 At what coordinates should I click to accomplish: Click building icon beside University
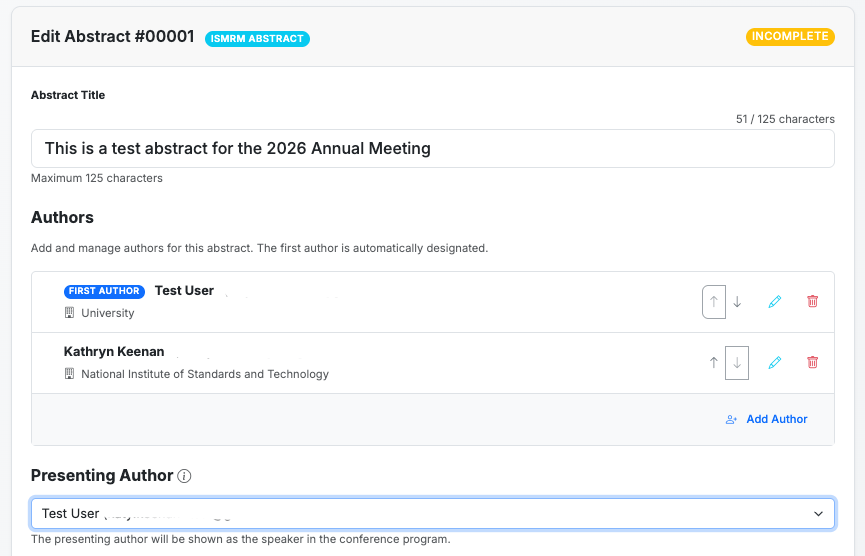click(70, 313)
